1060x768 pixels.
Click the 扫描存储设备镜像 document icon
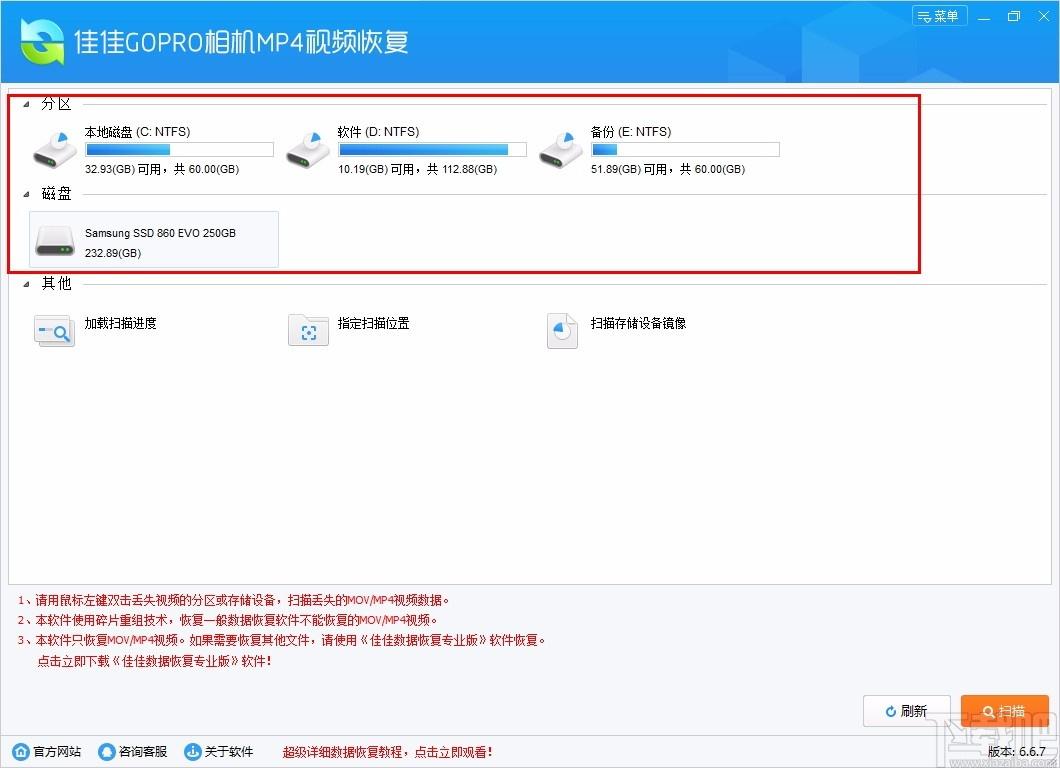coord(562,330)
